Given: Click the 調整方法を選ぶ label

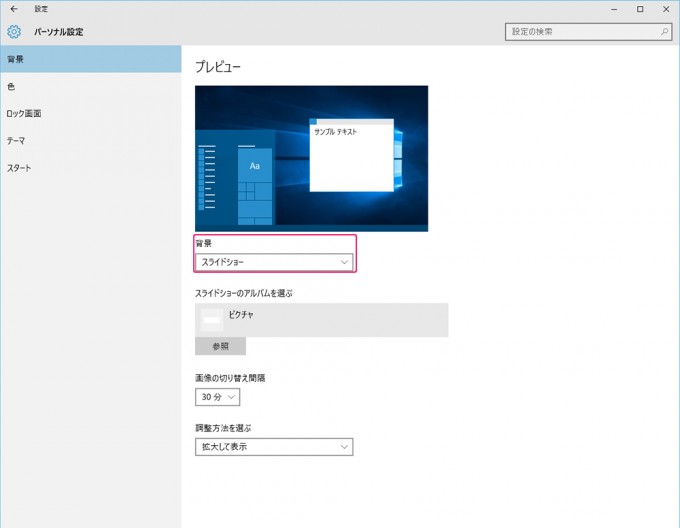Looking at the screenshot, I should coord(223,428).
